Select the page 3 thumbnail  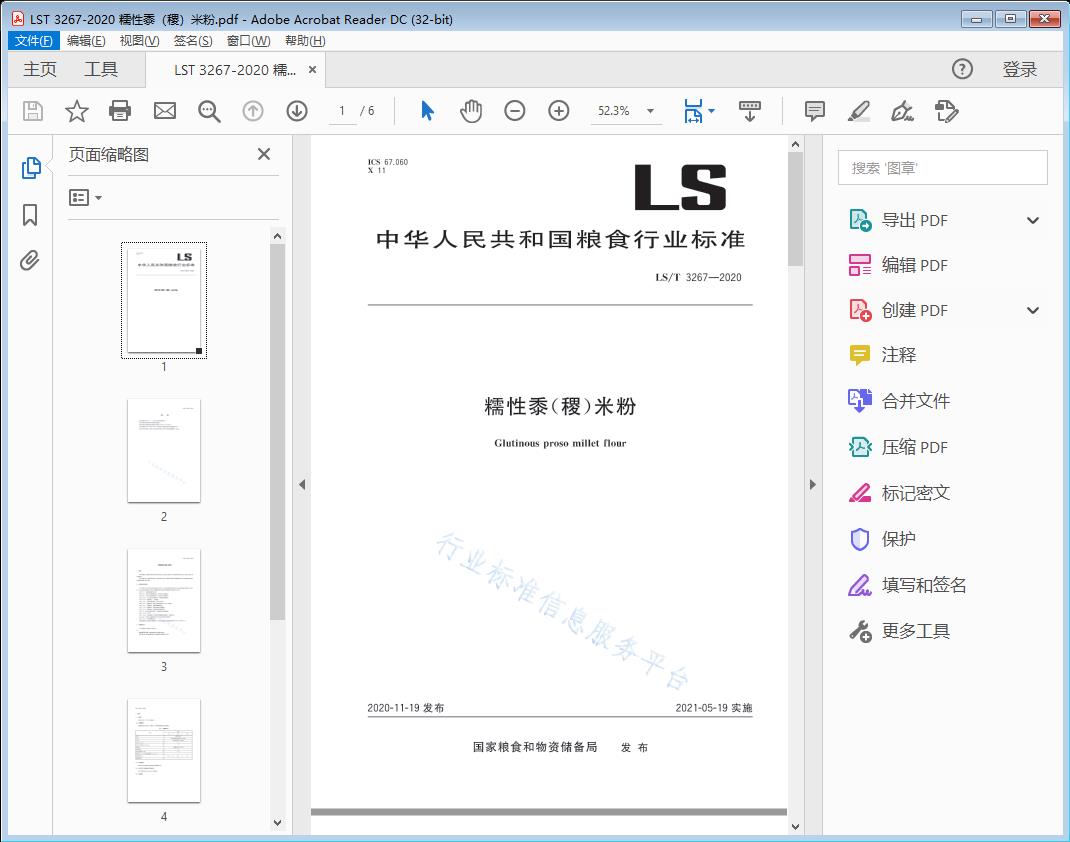163,600
